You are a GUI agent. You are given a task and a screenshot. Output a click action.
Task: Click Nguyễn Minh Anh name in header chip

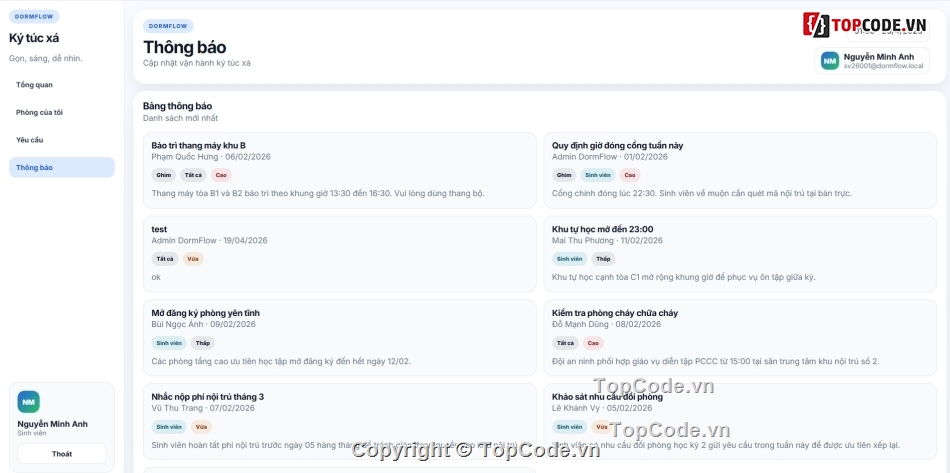(x=879, y=57)
